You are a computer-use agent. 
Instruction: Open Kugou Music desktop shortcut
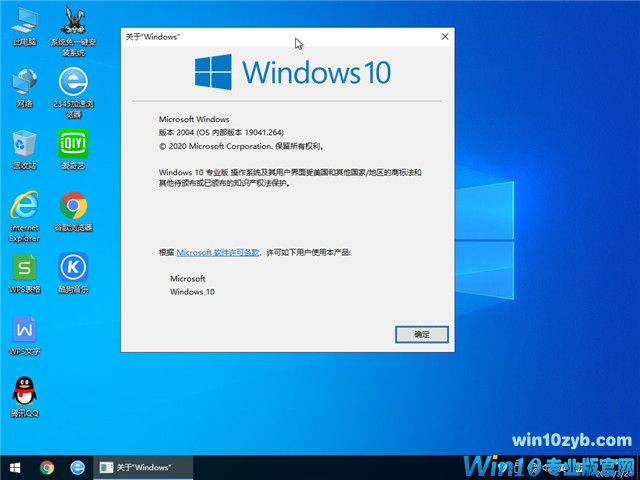pos(73,268)
